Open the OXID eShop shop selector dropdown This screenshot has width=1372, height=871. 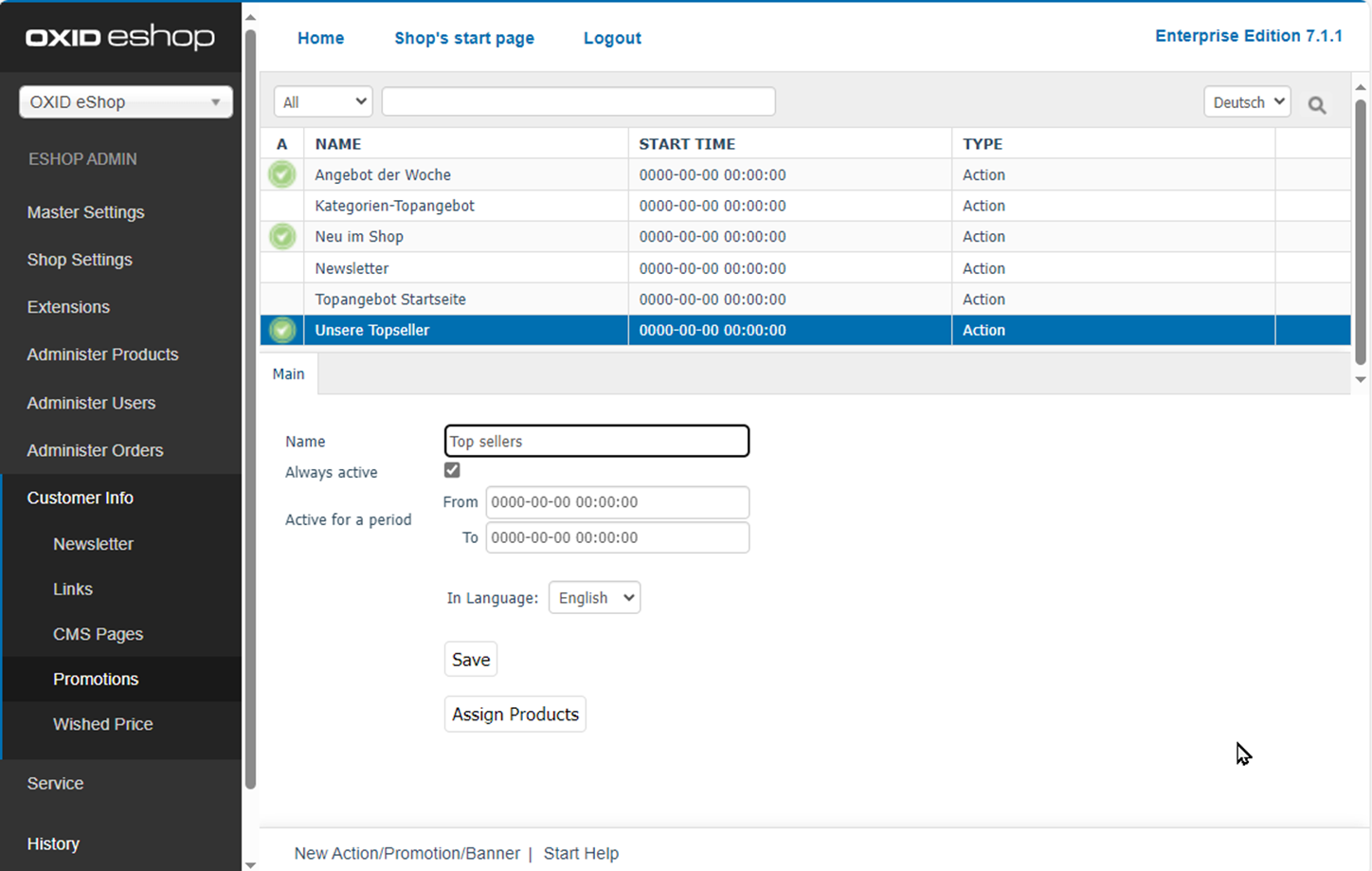(126, 102)
